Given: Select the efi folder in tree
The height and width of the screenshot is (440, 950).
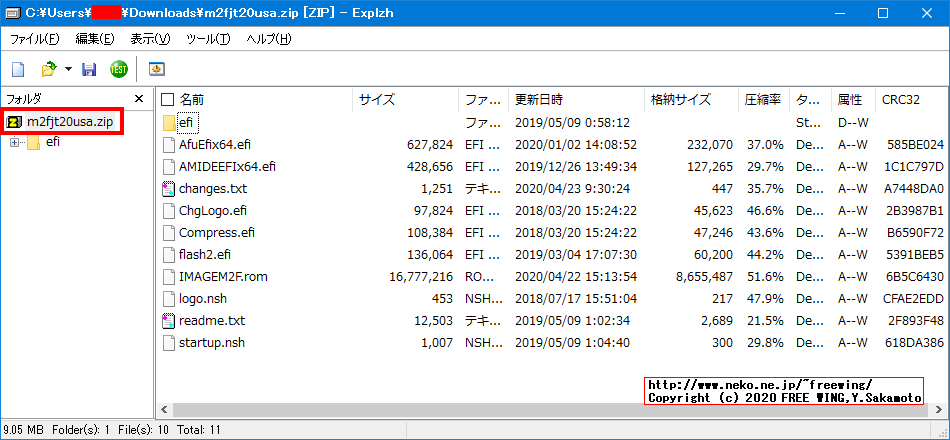Looking at the screenshot, I should (53, 142).
